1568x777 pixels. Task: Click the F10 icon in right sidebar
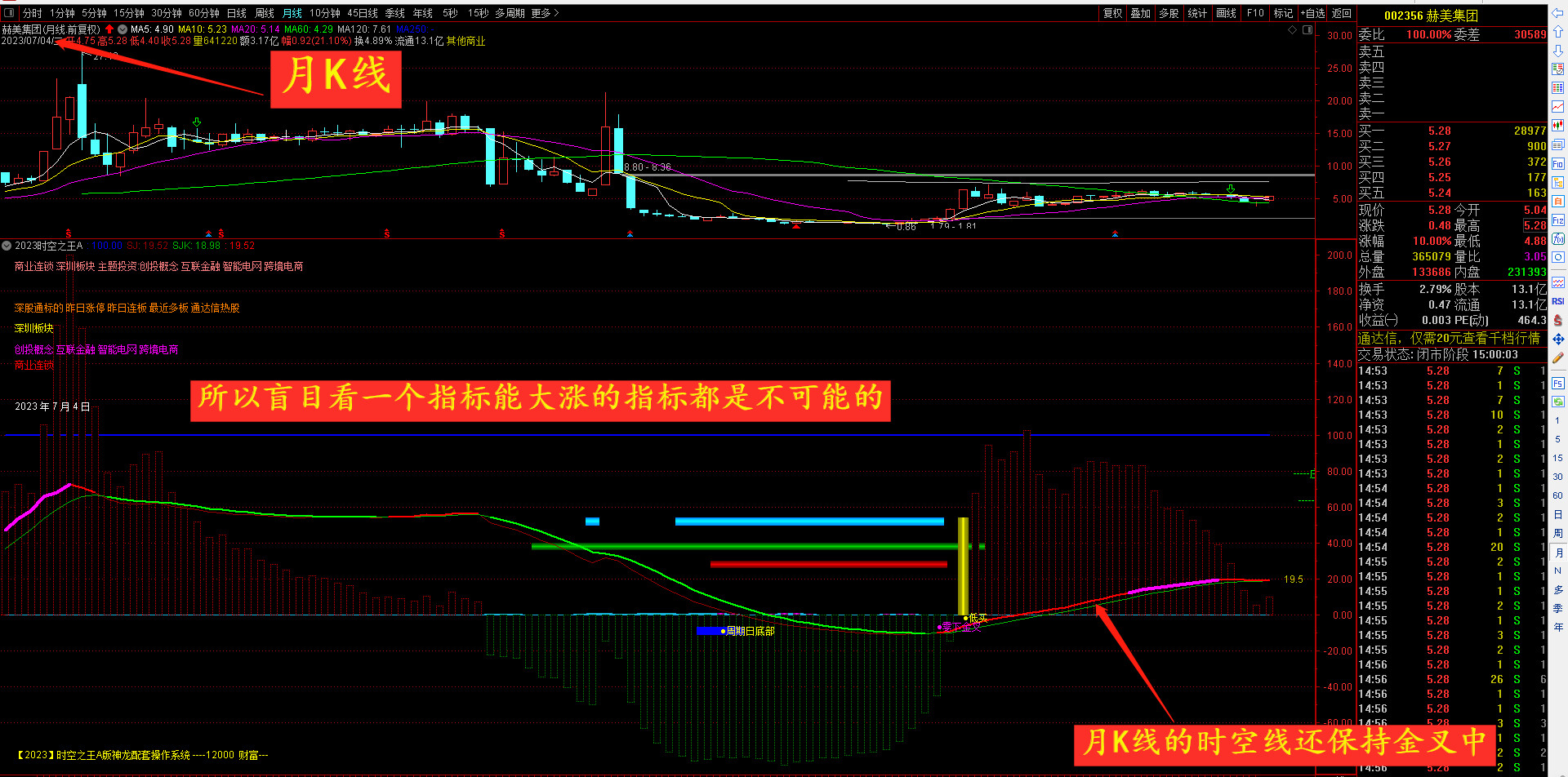1558,164
